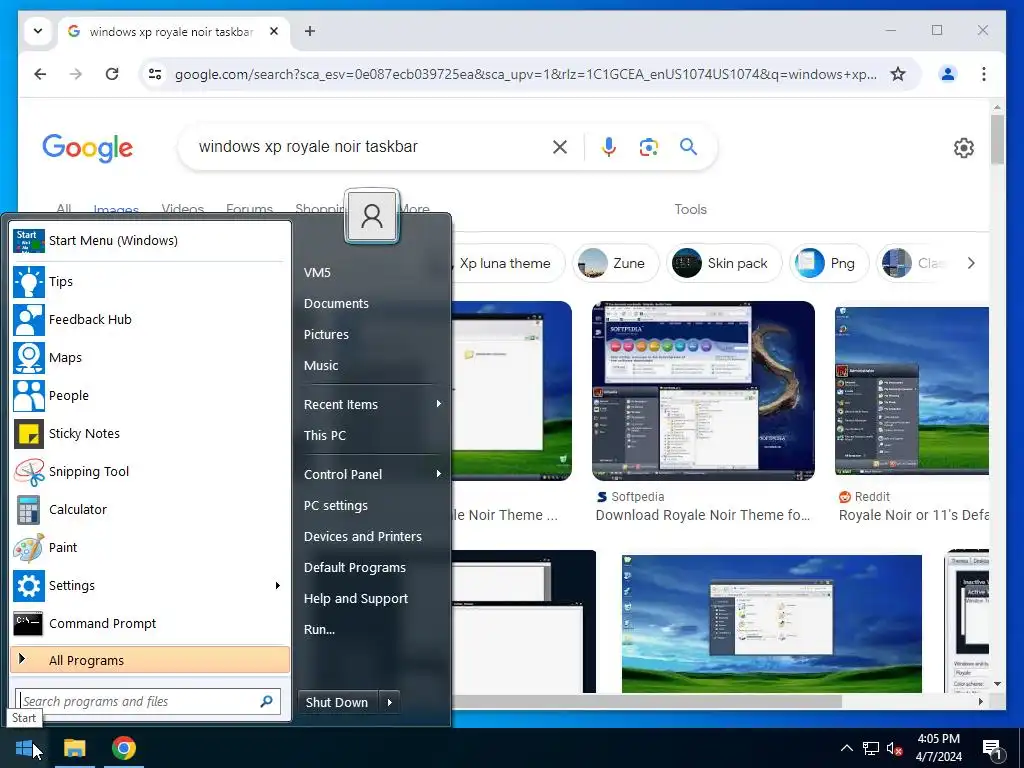This screenshot has height=768, width=1024.
Task: Open Reddit Royale Noir result link
Action: 914,515
